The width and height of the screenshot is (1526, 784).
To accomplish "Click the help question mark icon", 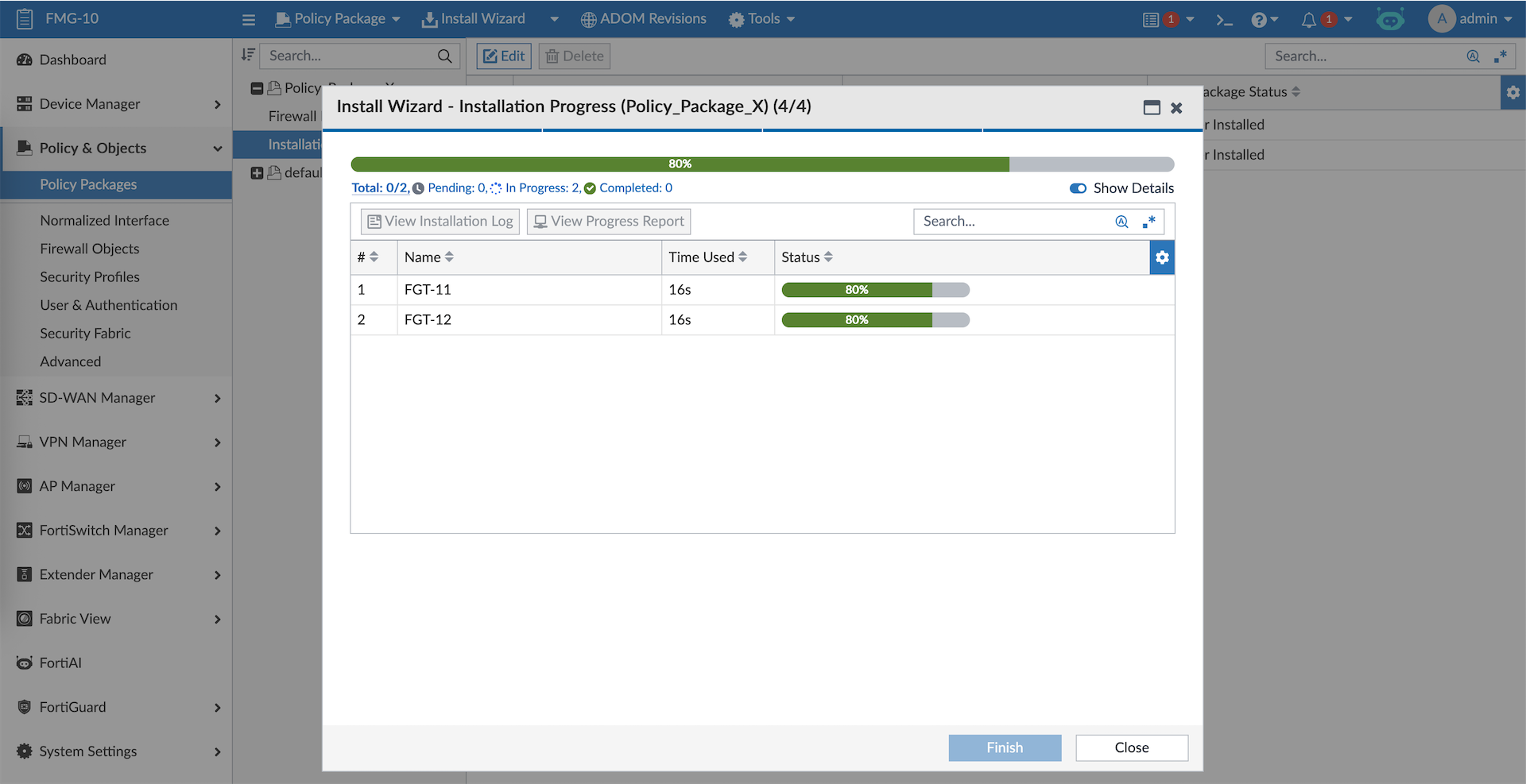I will tap(1258, 20).
